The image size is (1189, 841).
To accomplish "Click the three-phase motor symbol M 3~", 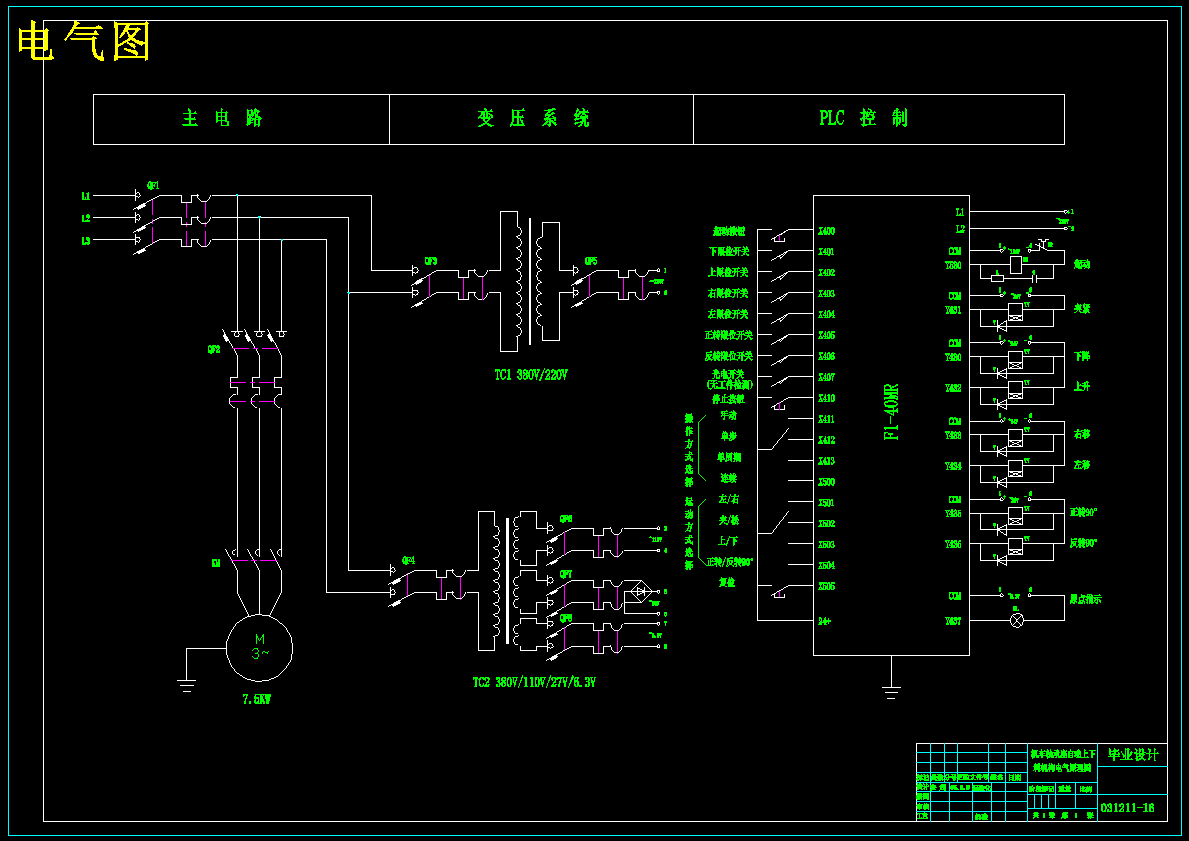I will (x=259, y=648).
